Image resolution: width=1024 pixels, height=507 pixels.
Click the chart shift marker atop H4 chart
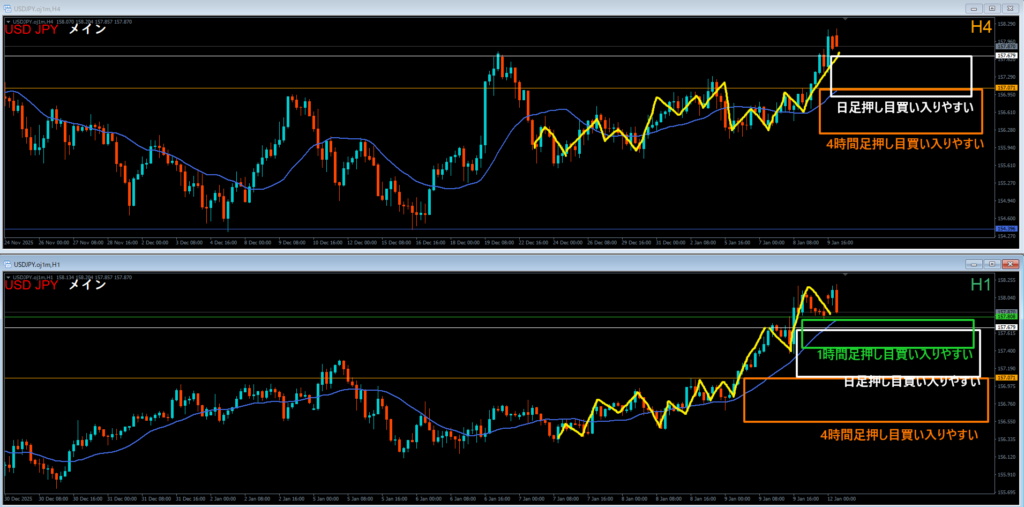(846, 19)
